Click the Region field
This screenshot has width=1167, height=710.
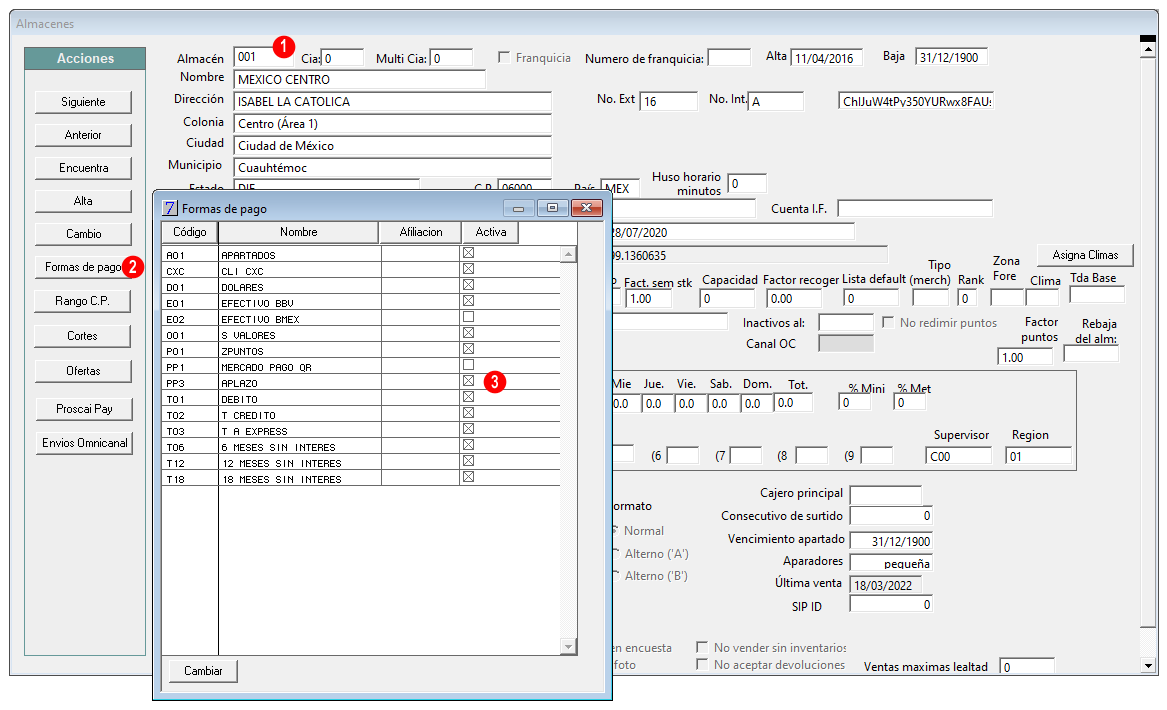pos(1038,456)
